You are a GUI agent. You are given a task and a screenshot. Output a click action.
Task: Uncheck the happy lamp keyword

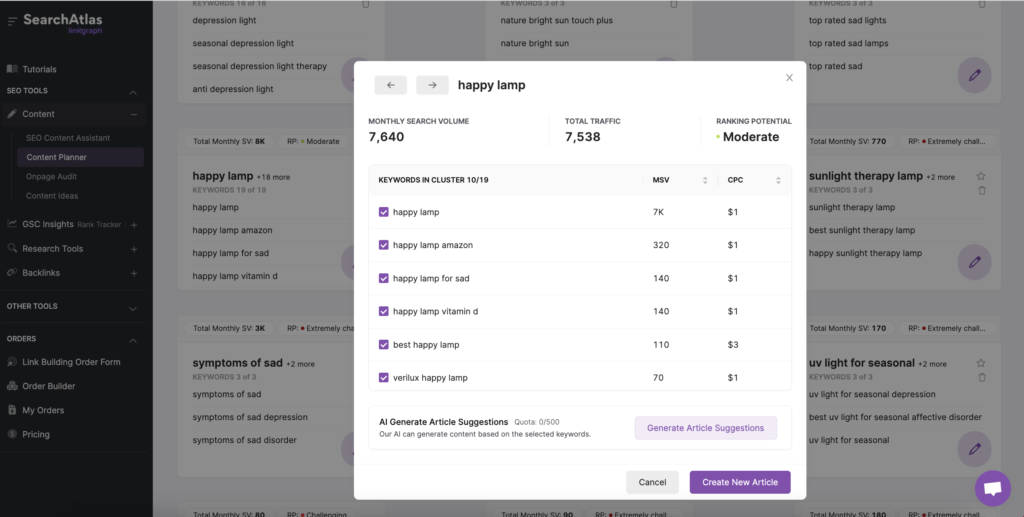point(384,212)
